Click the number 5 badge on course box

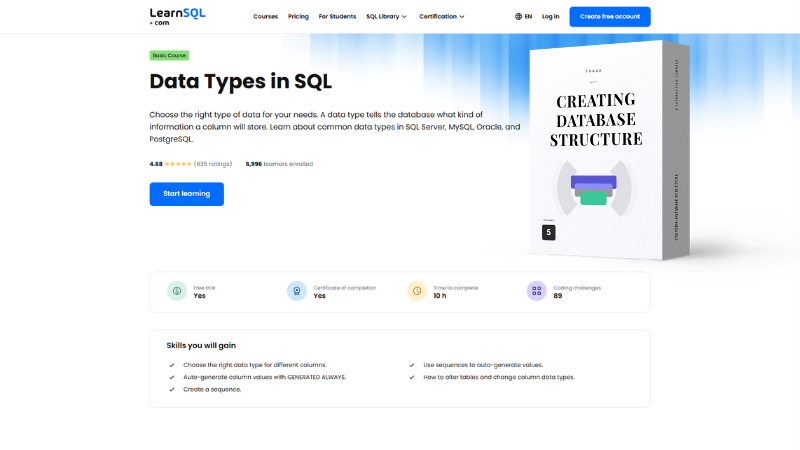tap(548, 232)
